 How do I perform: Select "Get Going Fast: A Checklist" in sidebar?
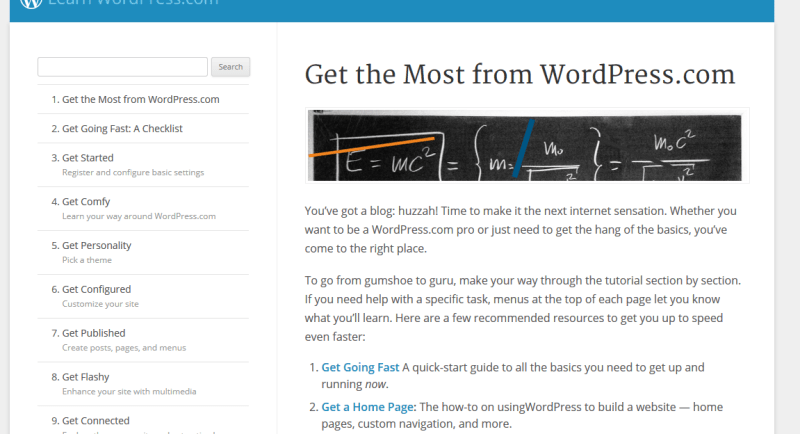121,128
